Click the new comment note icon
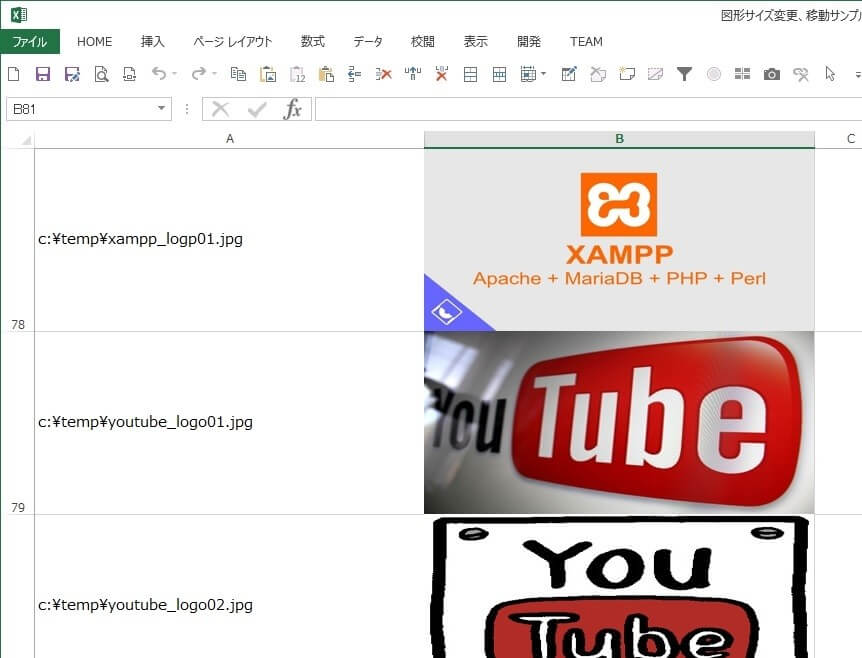Image resolution: width=862 pixels, height=658 pixels. 627,74
